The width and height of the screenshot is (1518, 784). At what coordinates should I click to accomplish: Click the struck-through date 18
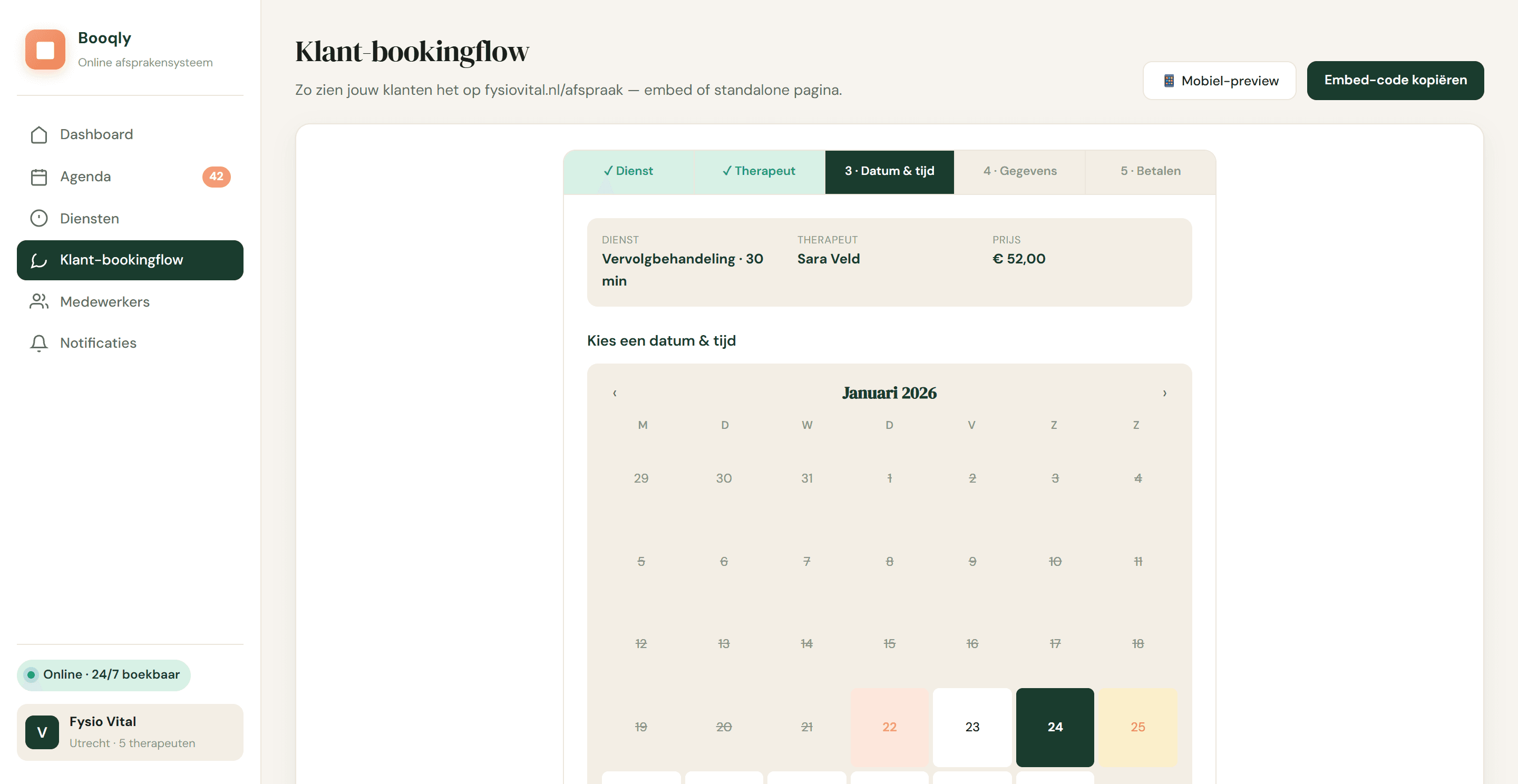click(x=1138, y=644)
